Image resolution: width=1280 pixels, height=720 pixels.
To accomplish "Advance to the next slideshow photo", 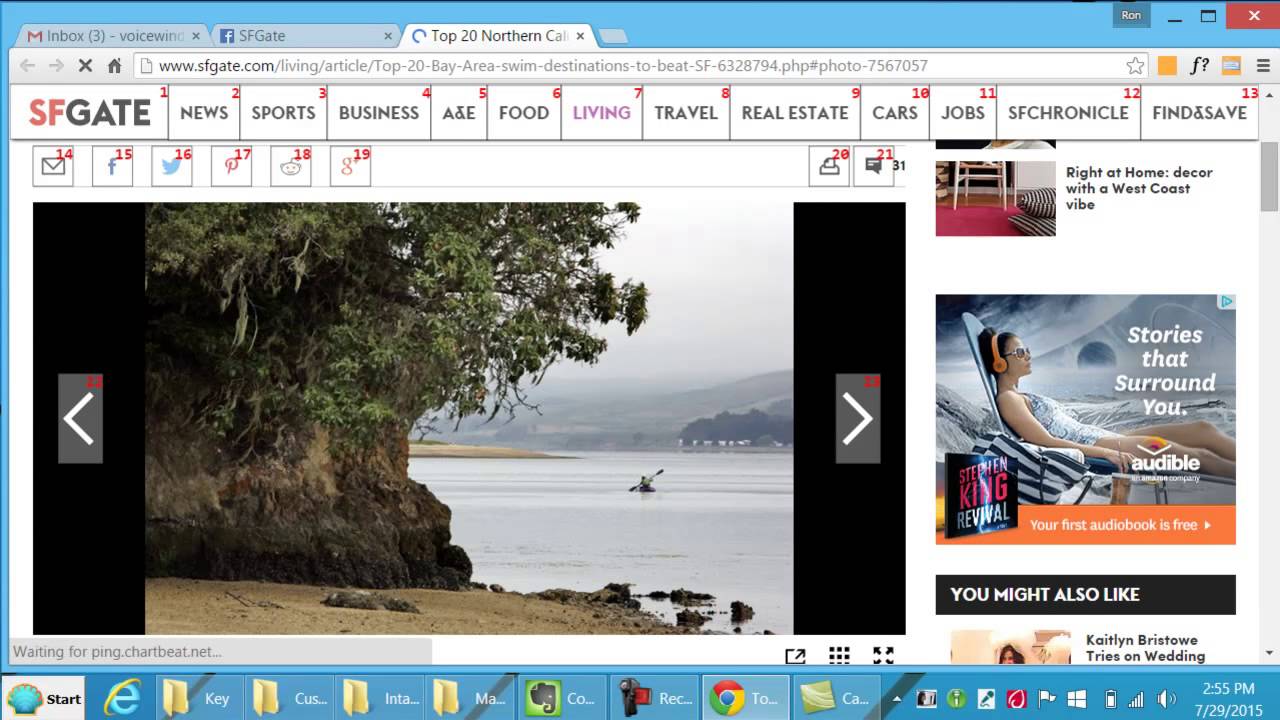I will pyautogui.click(x=858, y=418).
